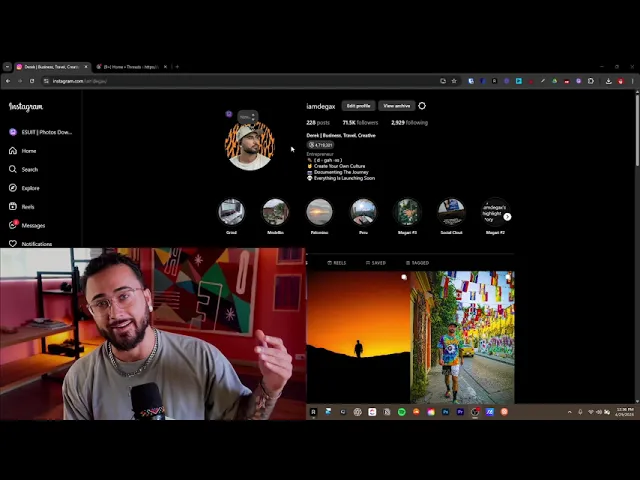Image resolution: width=640 pixels, height=480 pixels.
Task: Click the View archive button
Action: (x=396, y=106)
